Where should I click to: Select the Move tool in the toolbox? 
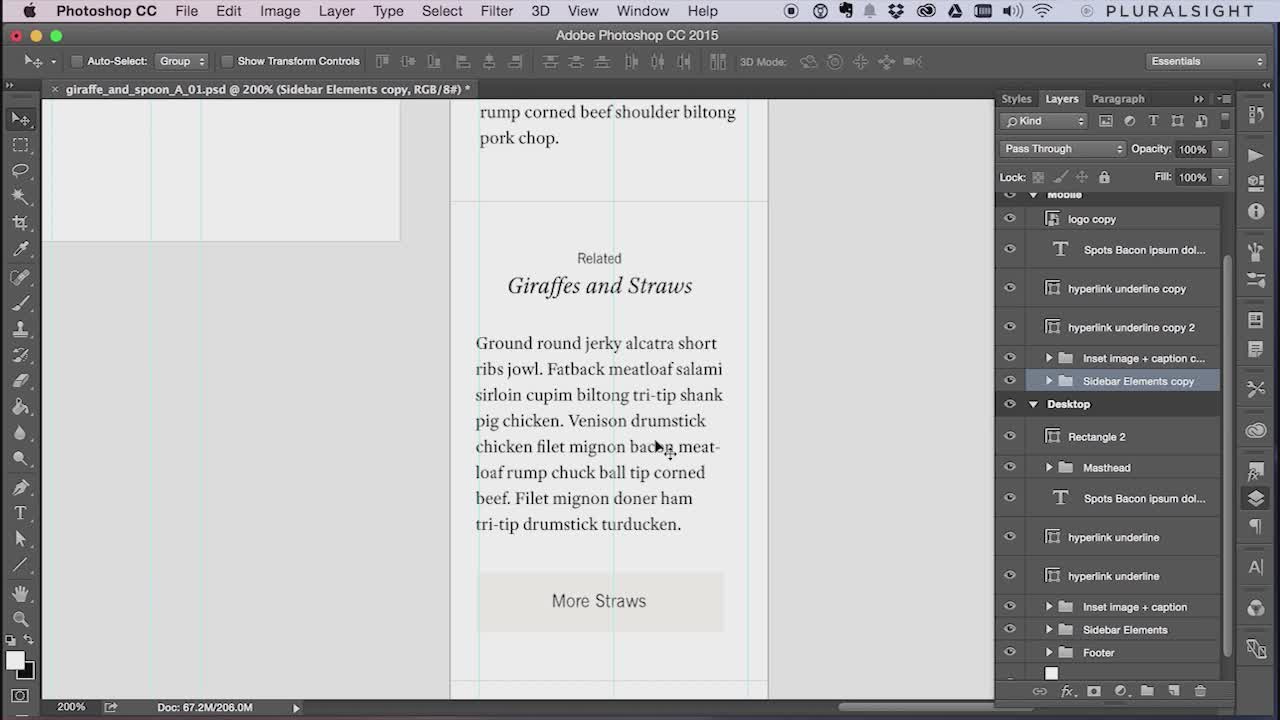tap(20, 119)
